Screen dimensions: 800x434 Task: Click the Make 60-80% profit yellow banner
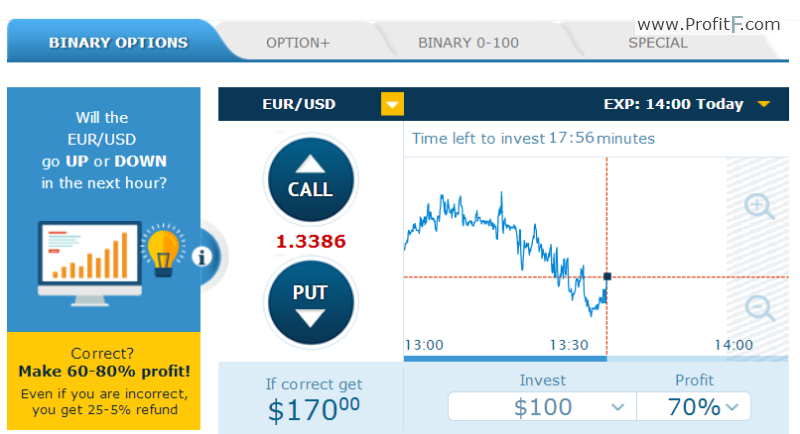(x=104, y=381)
